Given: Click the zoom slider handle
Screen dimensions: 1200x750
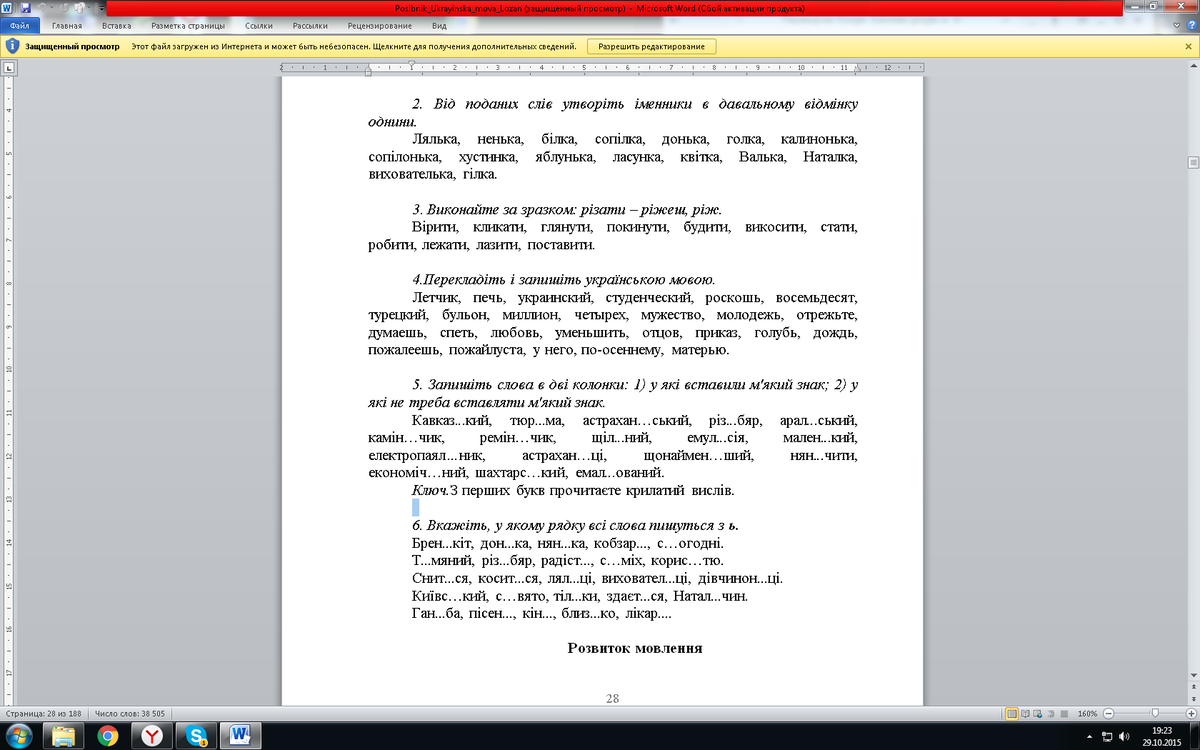Looking at the screenshot, I should (x=1156, y=713).
